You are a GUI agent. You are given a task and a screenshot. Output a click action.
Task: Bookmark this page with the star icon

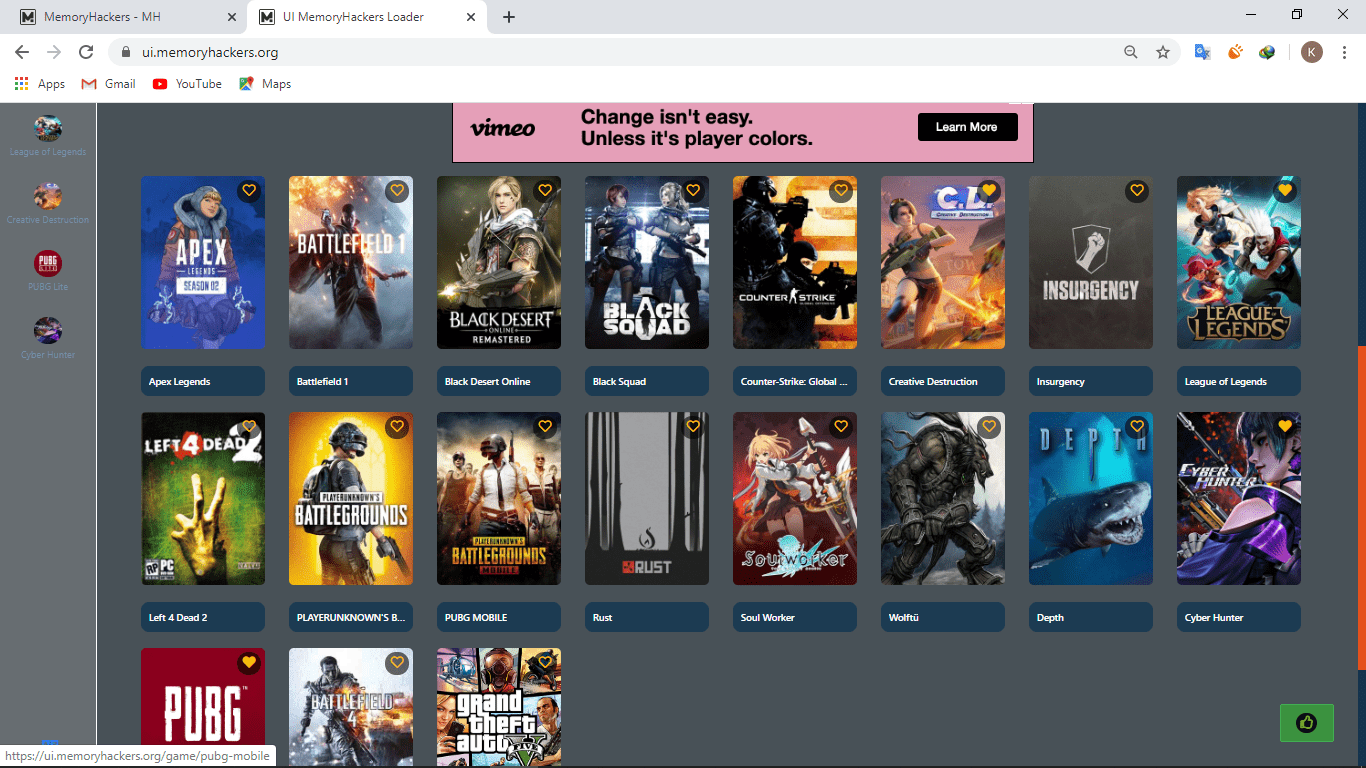point(1163,52)
